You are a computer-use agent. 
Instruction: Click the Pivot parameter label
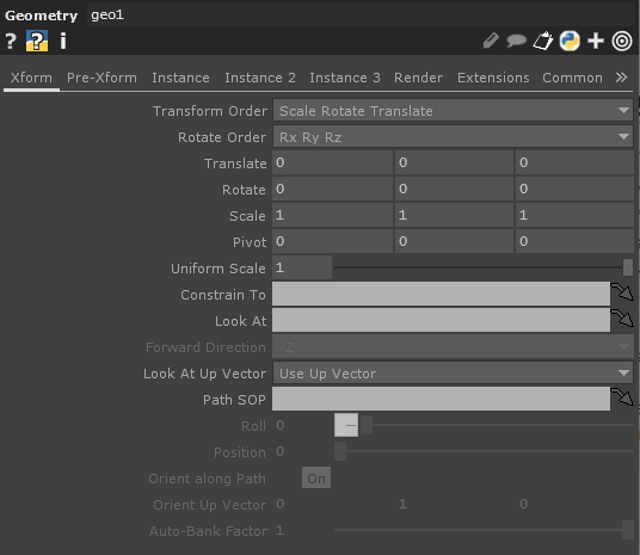pos(249,242)
